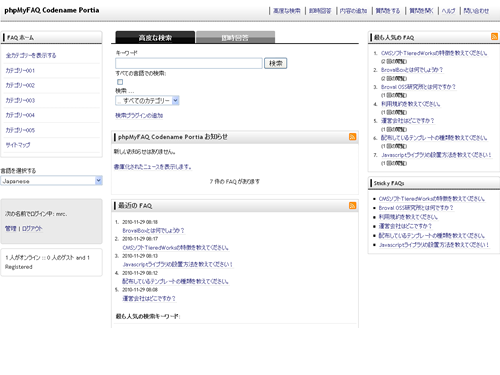Screen dimensions: 500x375
Task: Open カテゴリー003 in the sidebar
Action: (20, 100)
